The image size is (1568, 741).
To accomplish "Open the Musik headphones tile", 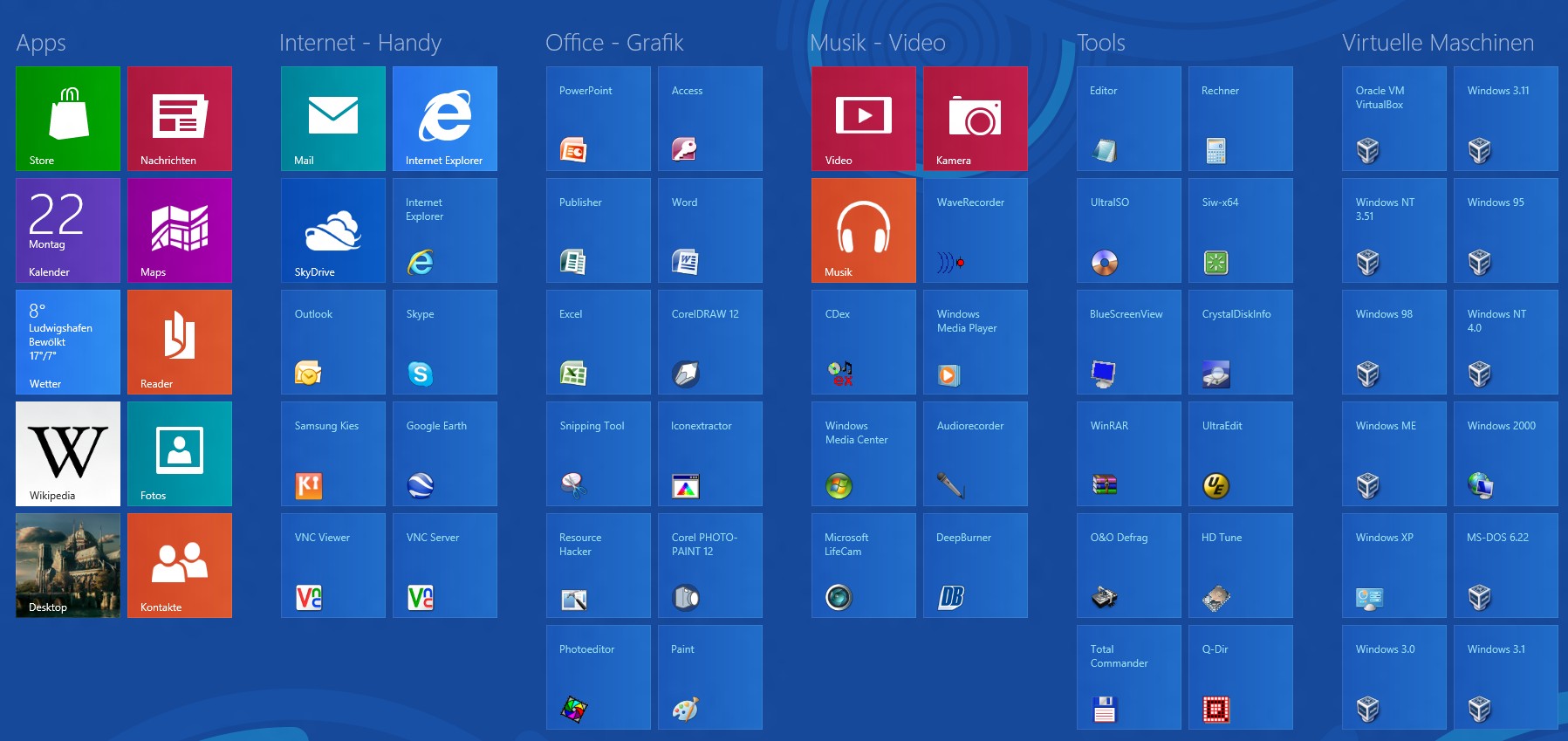I will (864, 230).
